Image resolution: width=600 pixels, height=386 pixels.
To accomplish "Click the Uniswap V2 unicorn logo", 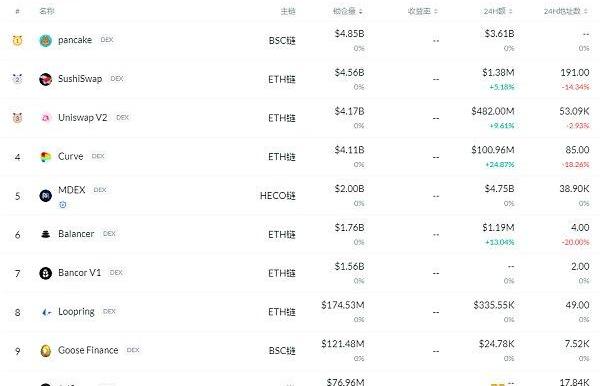I will [x=46, y=118].
